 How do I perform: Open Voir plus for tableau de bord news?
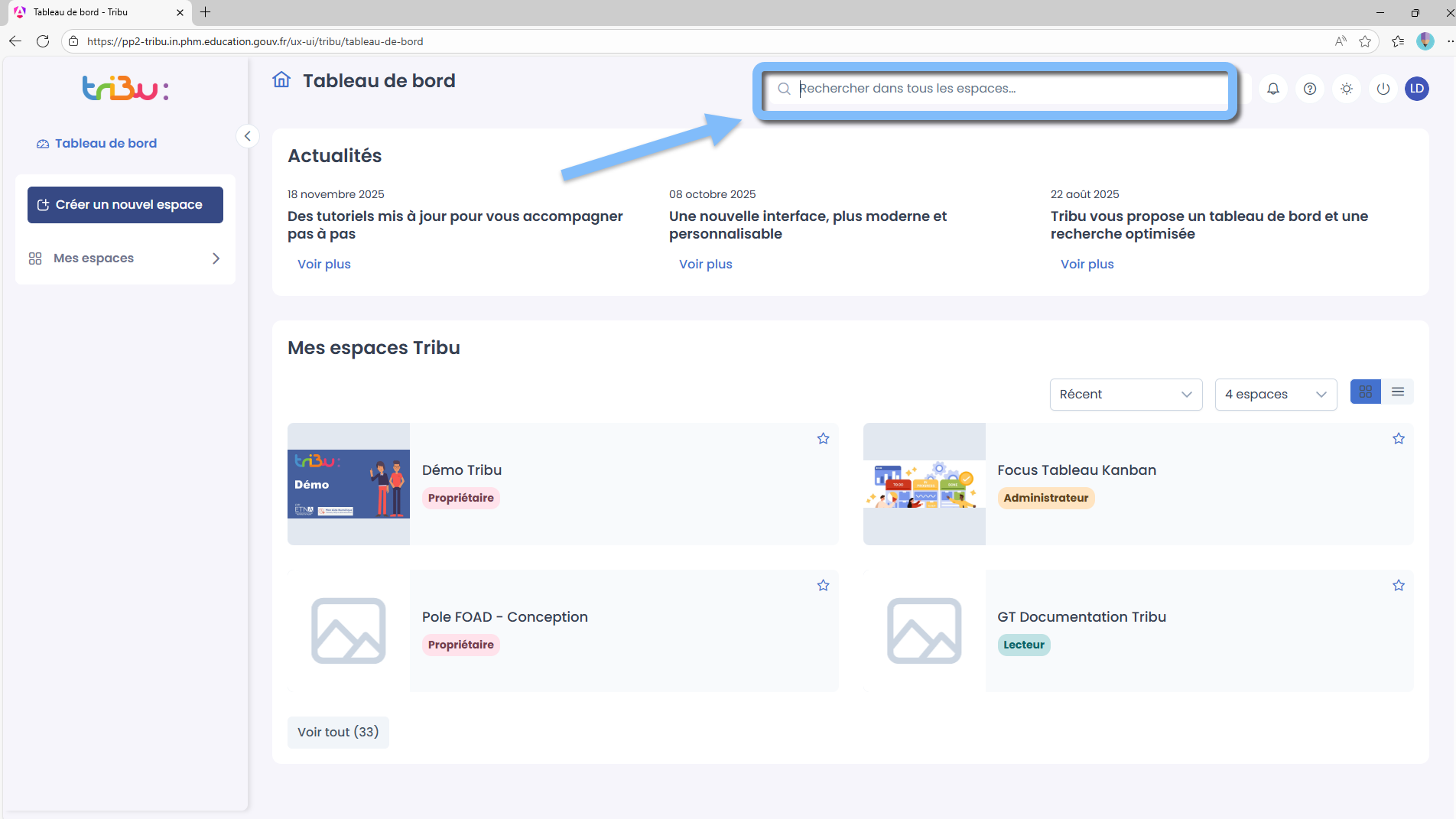1087,265
